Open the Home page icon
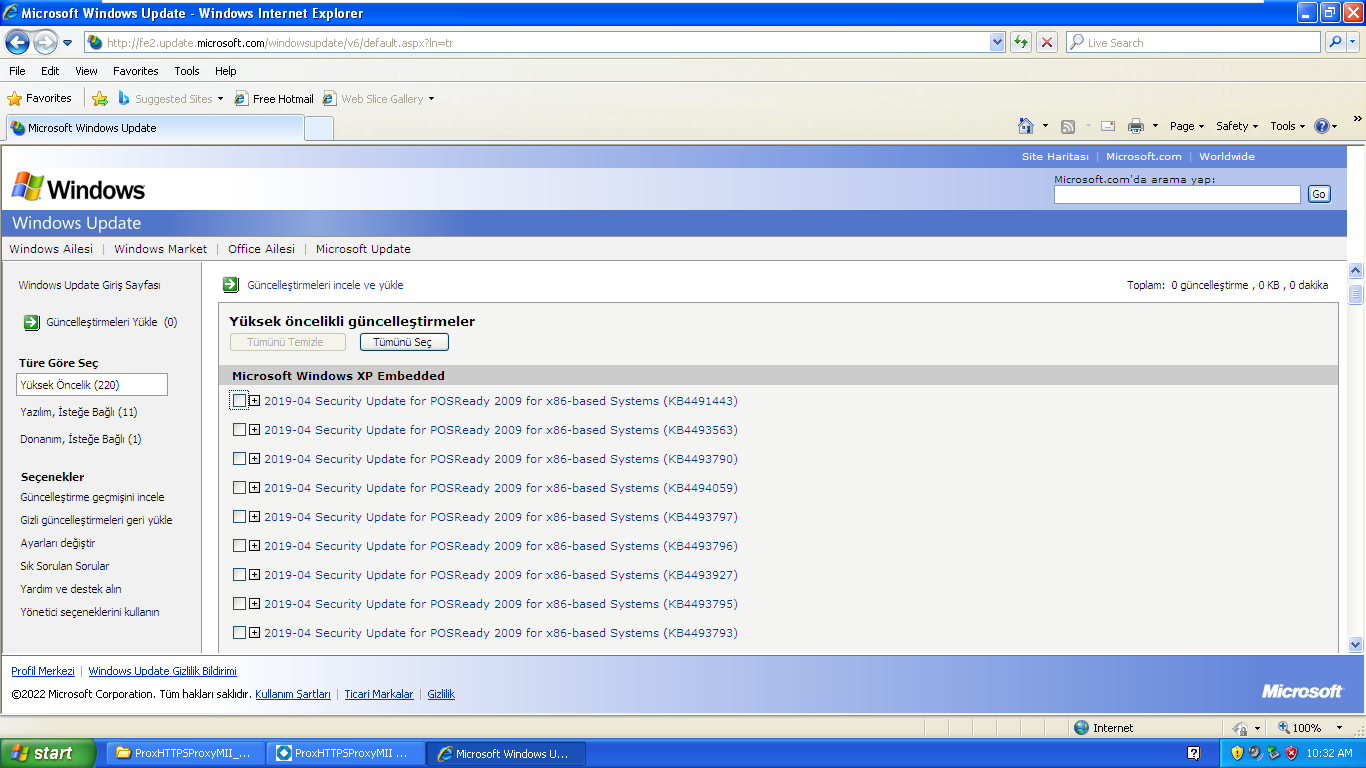 click(x=1025, y=126)
